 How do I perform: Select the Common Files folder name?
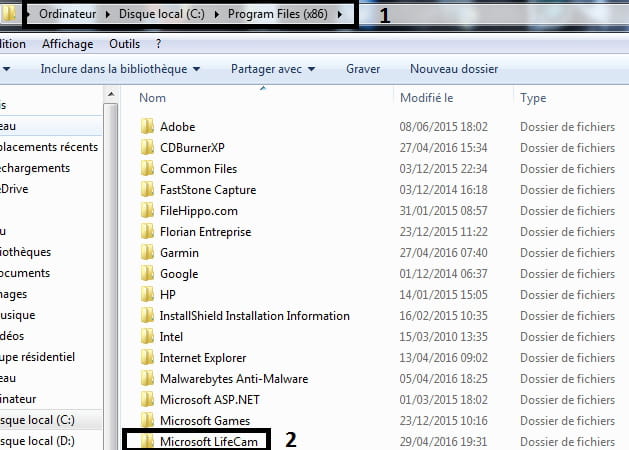(199, 169)
